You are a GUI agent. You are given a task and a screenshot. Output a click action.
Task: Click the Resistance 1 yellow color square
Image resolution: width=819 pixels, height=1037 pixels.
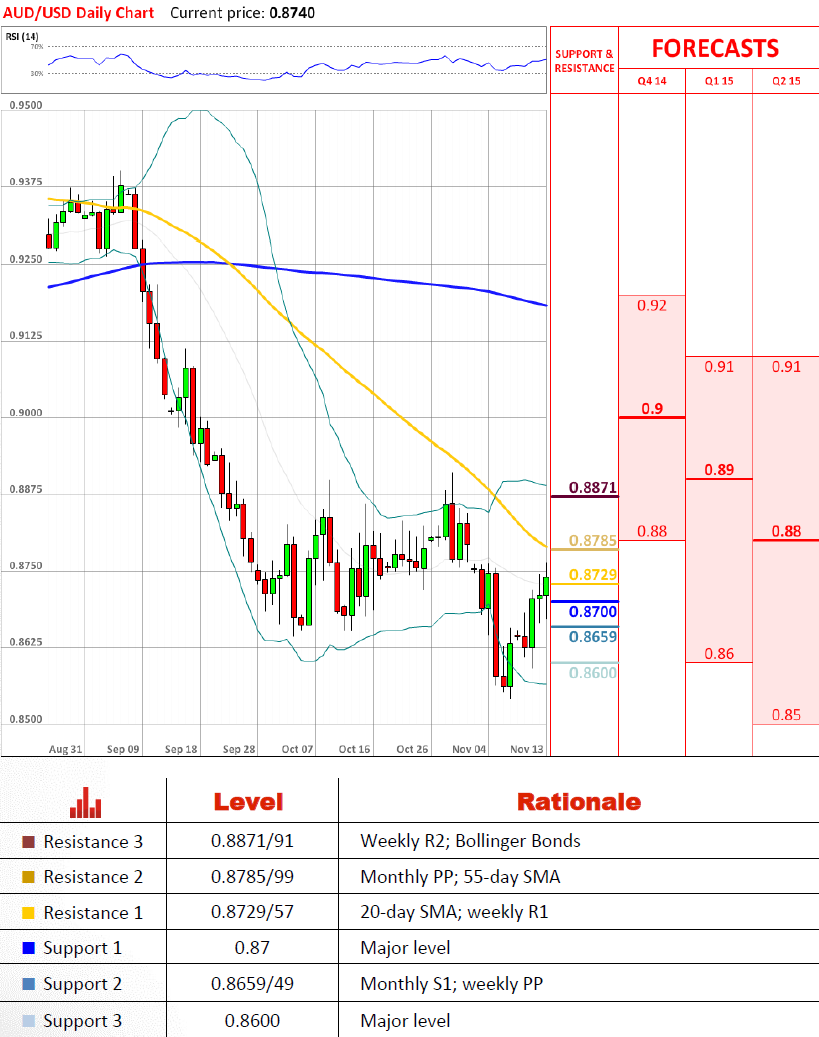click(x=28, y=913)
